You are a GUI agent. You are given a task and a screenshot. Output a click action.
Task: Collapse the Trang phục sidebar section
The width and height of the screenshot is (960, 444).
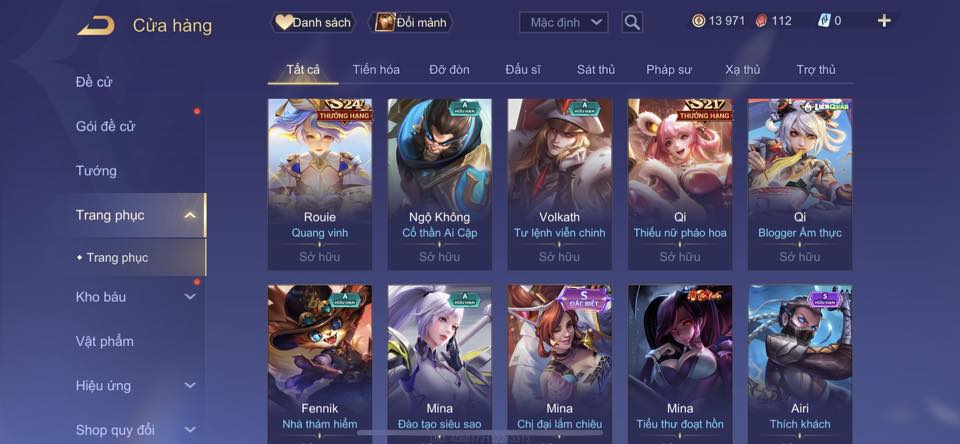(x=190, y=215)
